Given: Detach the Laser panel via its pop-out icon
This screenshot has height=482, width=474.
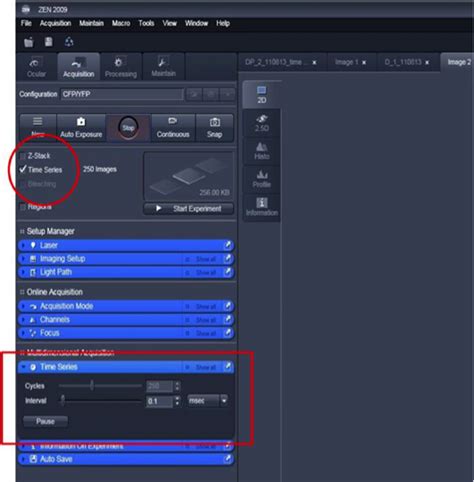Looking at the screenshot, I should tap(228, 246).
